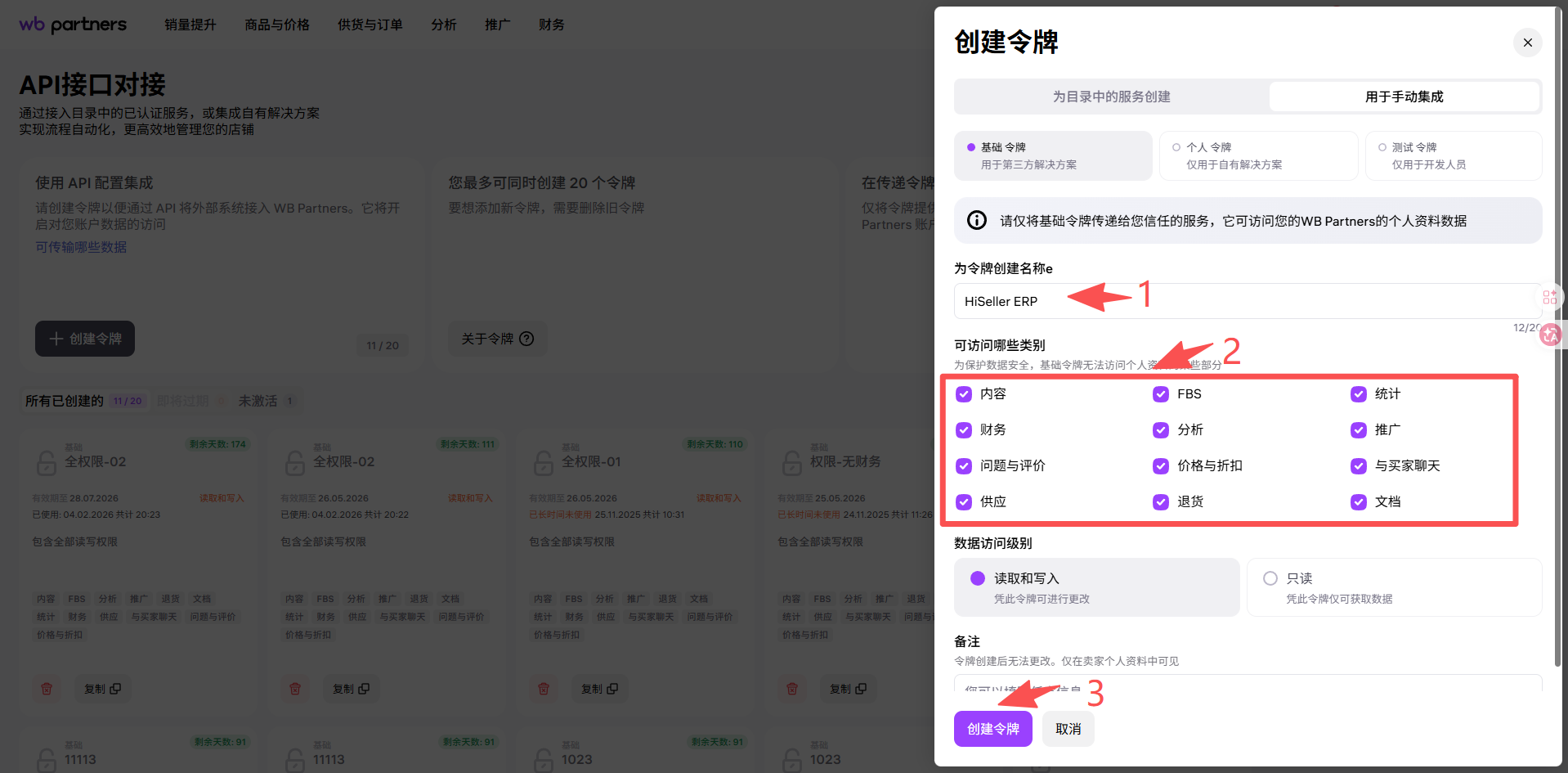
Task: Select the 只读 access level option
Action: point(1270,578)
